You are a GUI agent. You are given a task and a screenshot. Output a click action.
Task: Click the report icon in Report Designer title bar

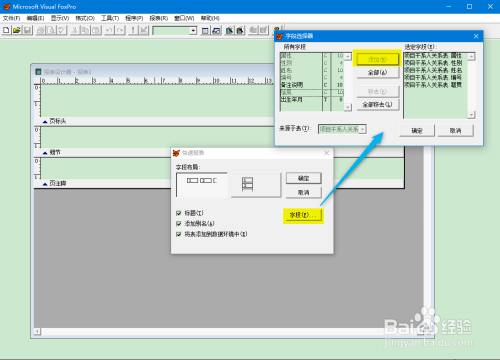[x=38, y=72]
